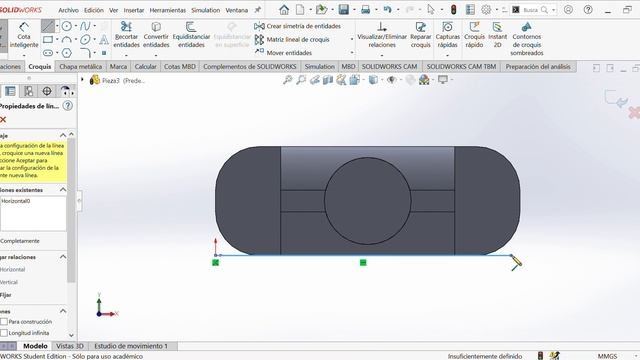Viewport: 640px width, 360px height.
Task: Open Visualizar/Eliminar relaciones
Action: (382, 35)
